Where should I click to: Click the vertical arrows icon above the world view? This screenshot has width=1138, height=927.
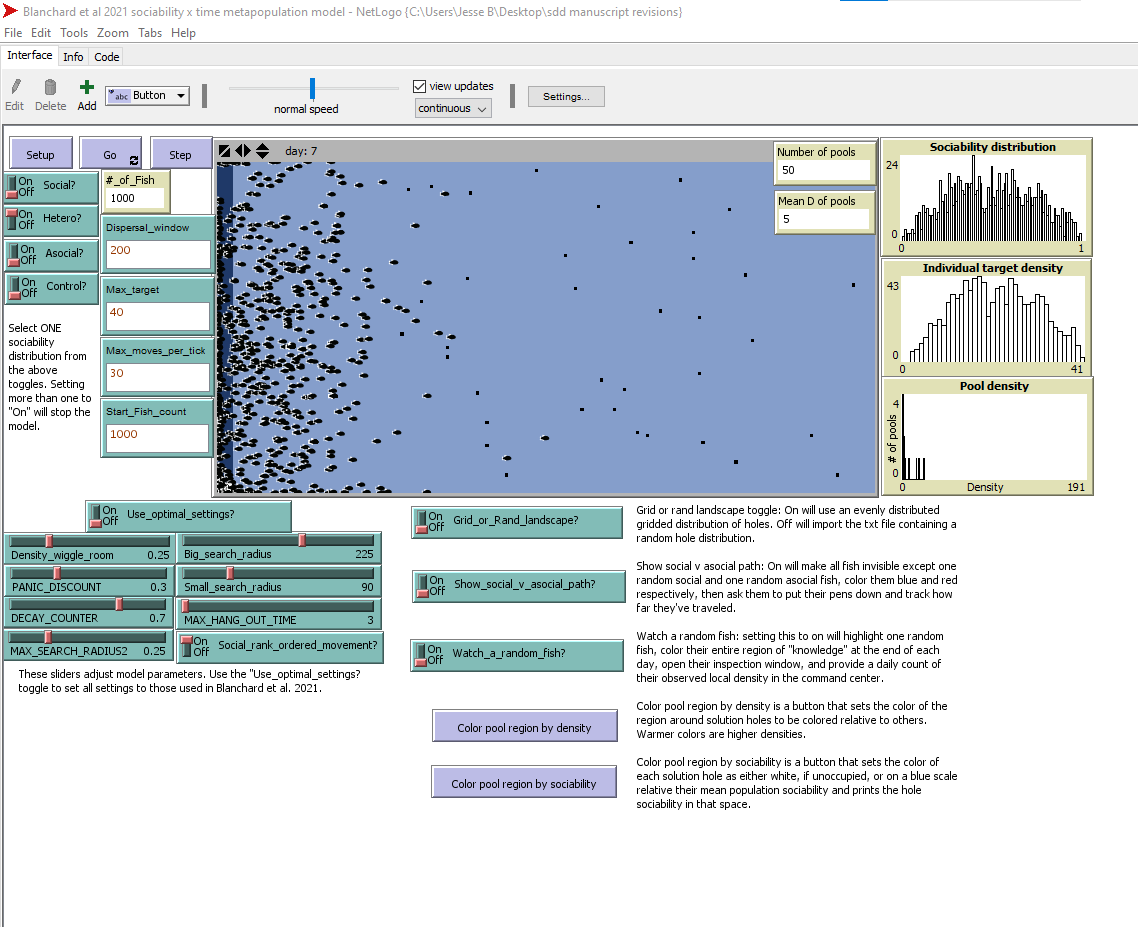click(x=262, y=150)
